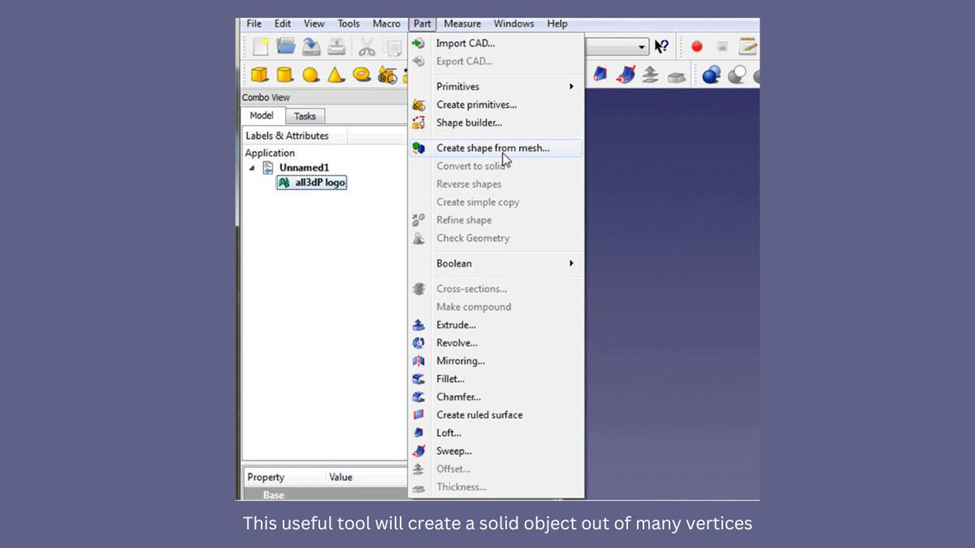Click the Cut boolean gray spheres icon
Viewport: 975px width, 548px height.
[737, 75]
